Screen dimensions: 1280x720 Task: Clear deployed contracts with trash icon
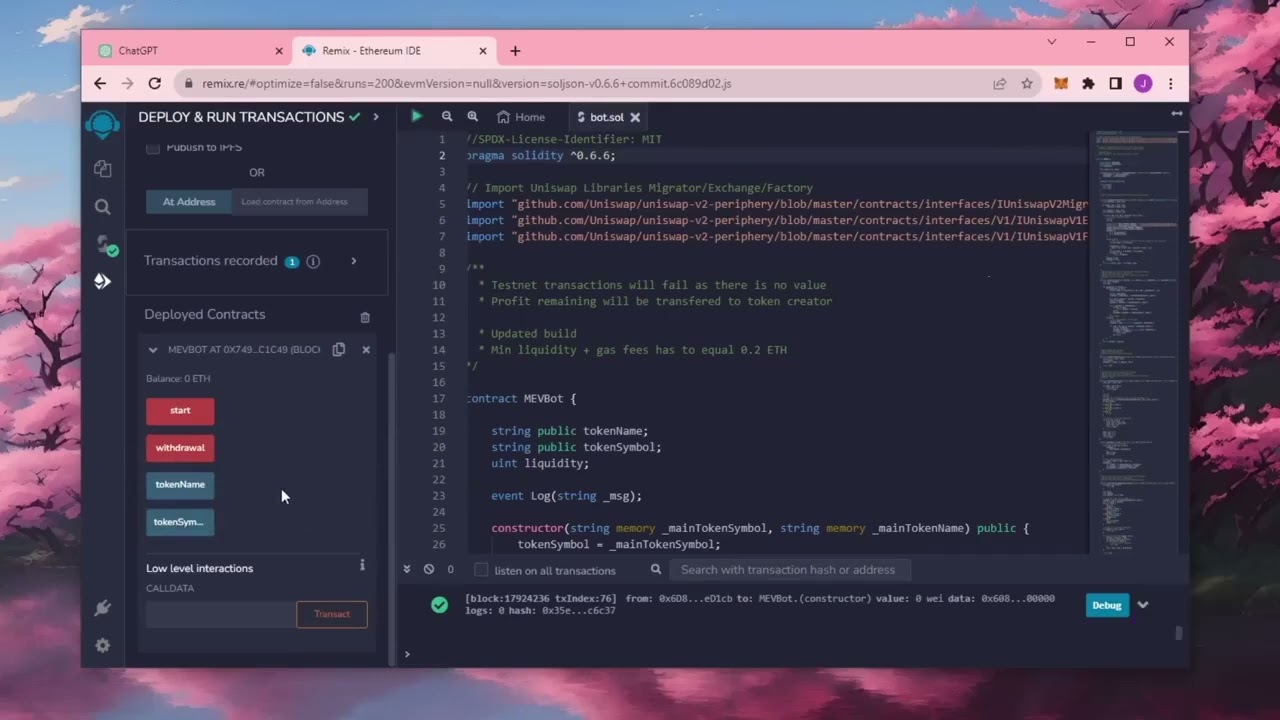365,317
